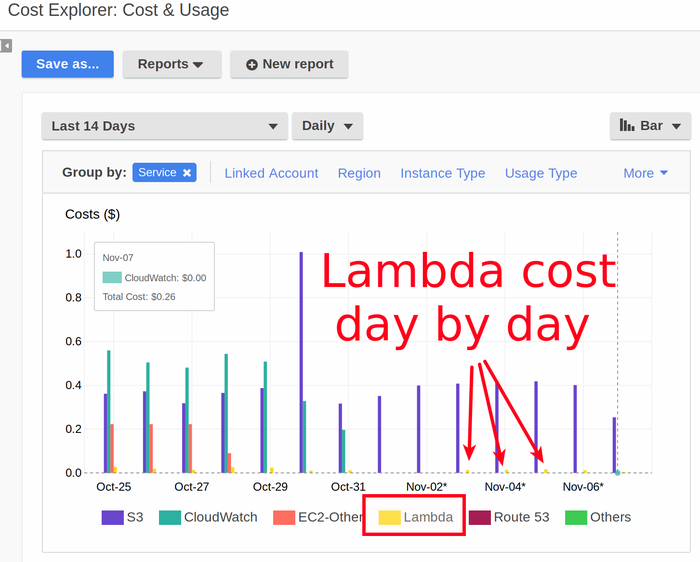Image resolution: width=700 pixels, height=562 pixels.
Task: Create a New report
Action: point(289,64)
